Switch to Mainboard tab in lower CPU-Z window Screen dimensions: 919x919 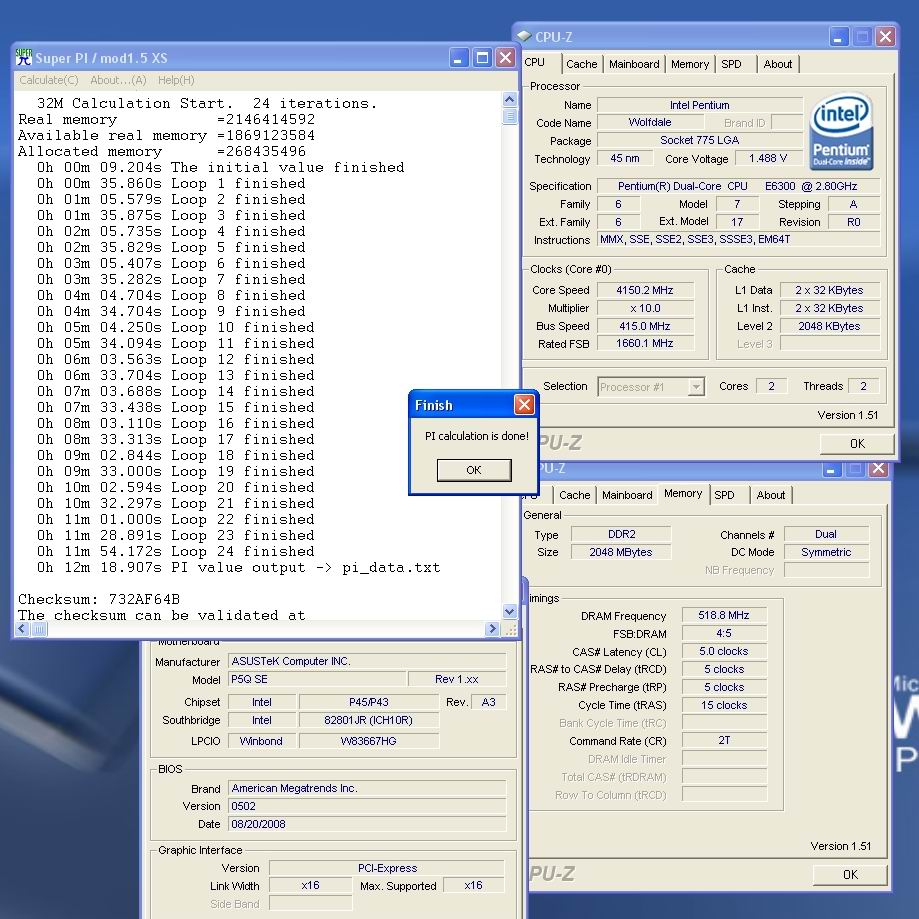click(627, 495)
